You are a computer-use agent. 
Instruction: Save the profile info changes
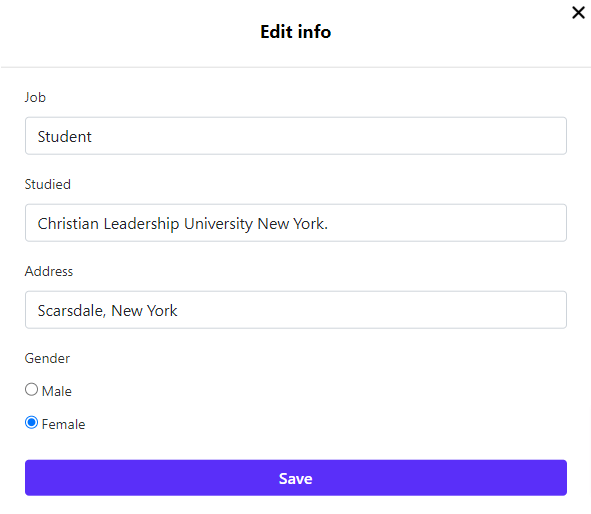[x=296, y=478]
